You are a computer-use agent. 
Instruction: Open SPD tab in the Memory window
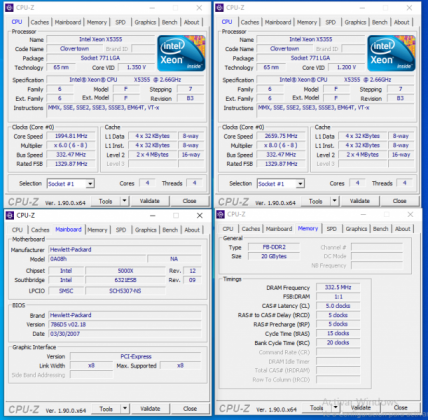(x=331, y=229)
